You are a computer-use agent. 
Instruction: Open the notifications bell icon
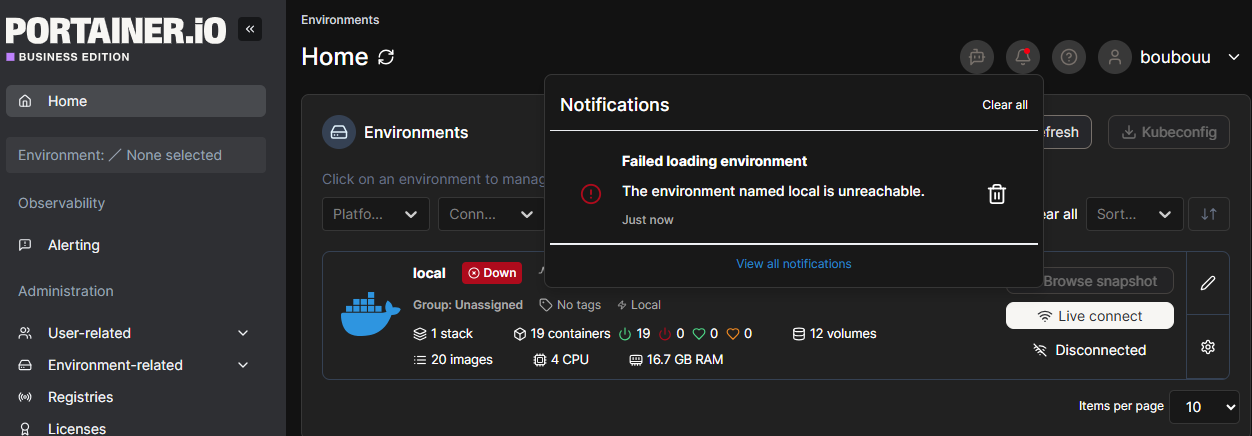point(1022,57)
